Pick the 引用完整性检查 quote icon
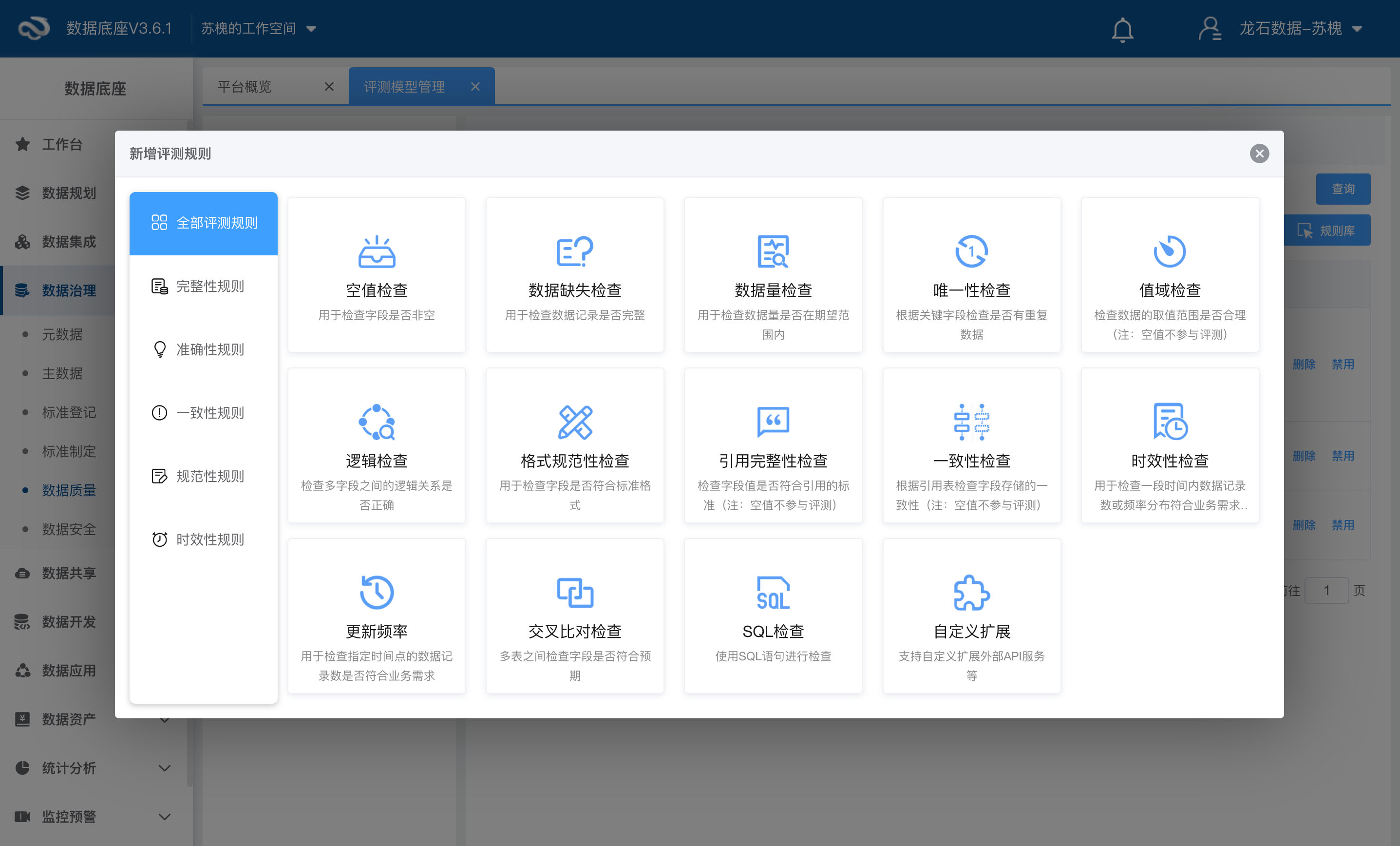 point(773,422)
